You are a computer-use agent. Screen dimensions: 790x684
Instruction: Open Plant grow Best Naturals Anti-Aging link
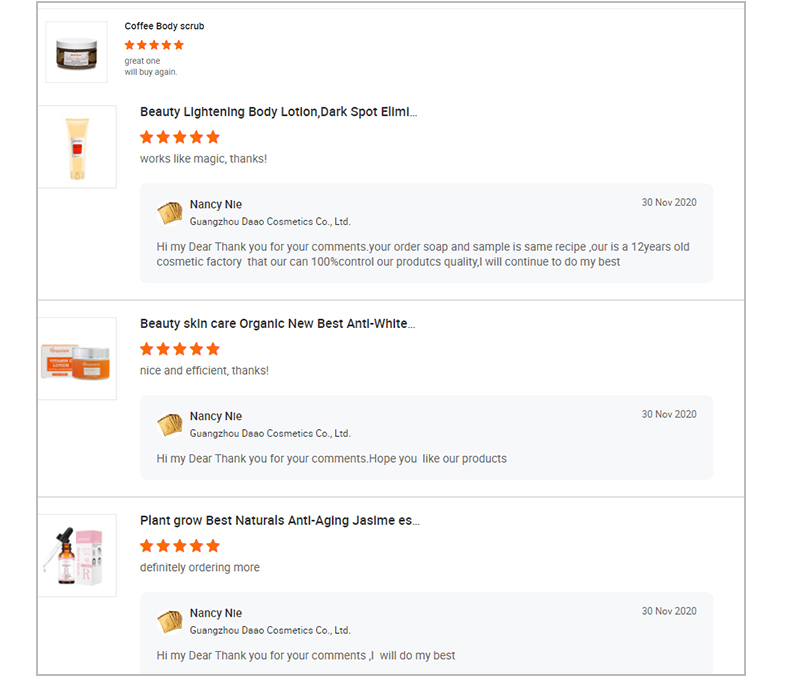click(280, 521)
